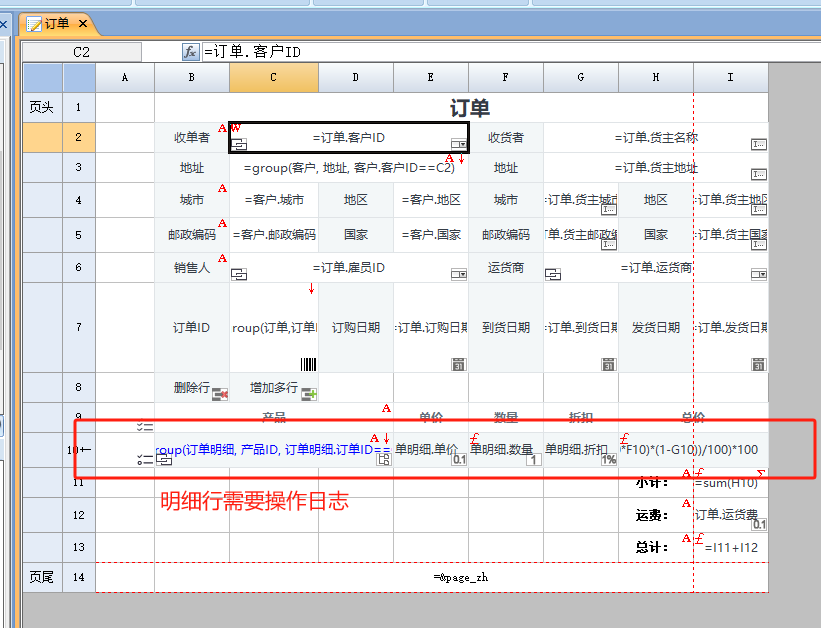The image size is (821, 628).
Task: Open the dropdown widget in the 订单.运货商 cell
Action: tap(759, 274)
